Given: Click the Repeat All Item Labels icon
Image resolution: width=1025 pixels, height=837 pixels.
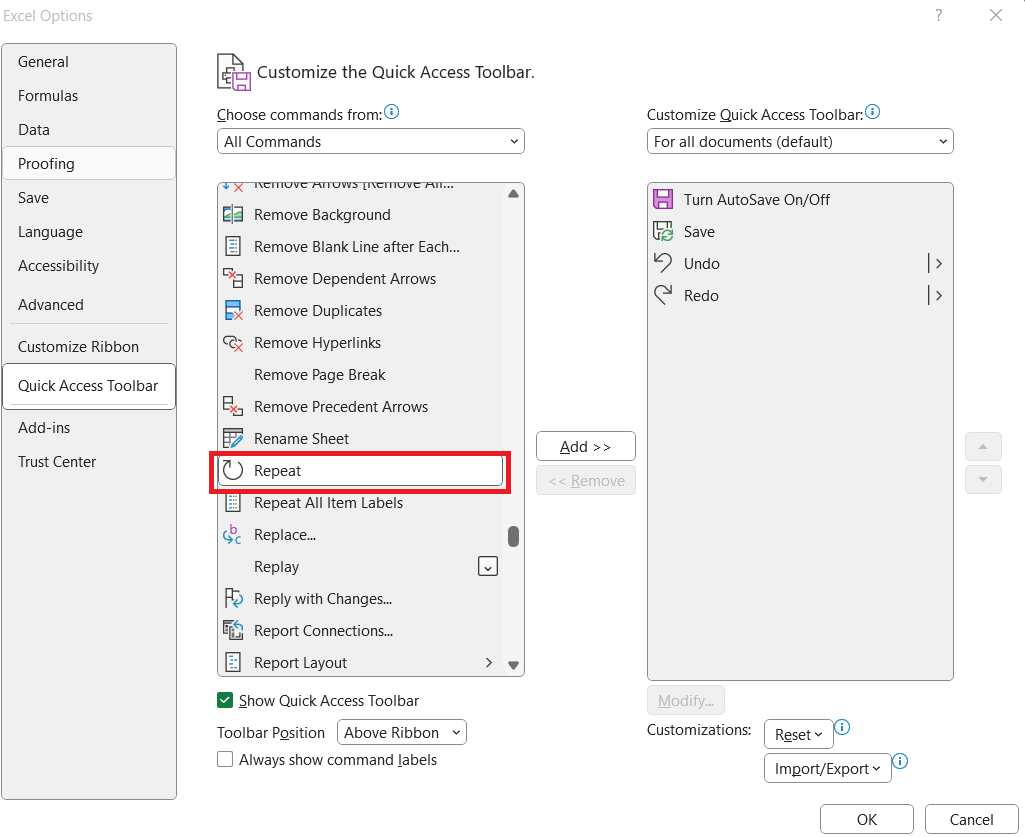Looking at the screenshot, I should tap(233, 503).
